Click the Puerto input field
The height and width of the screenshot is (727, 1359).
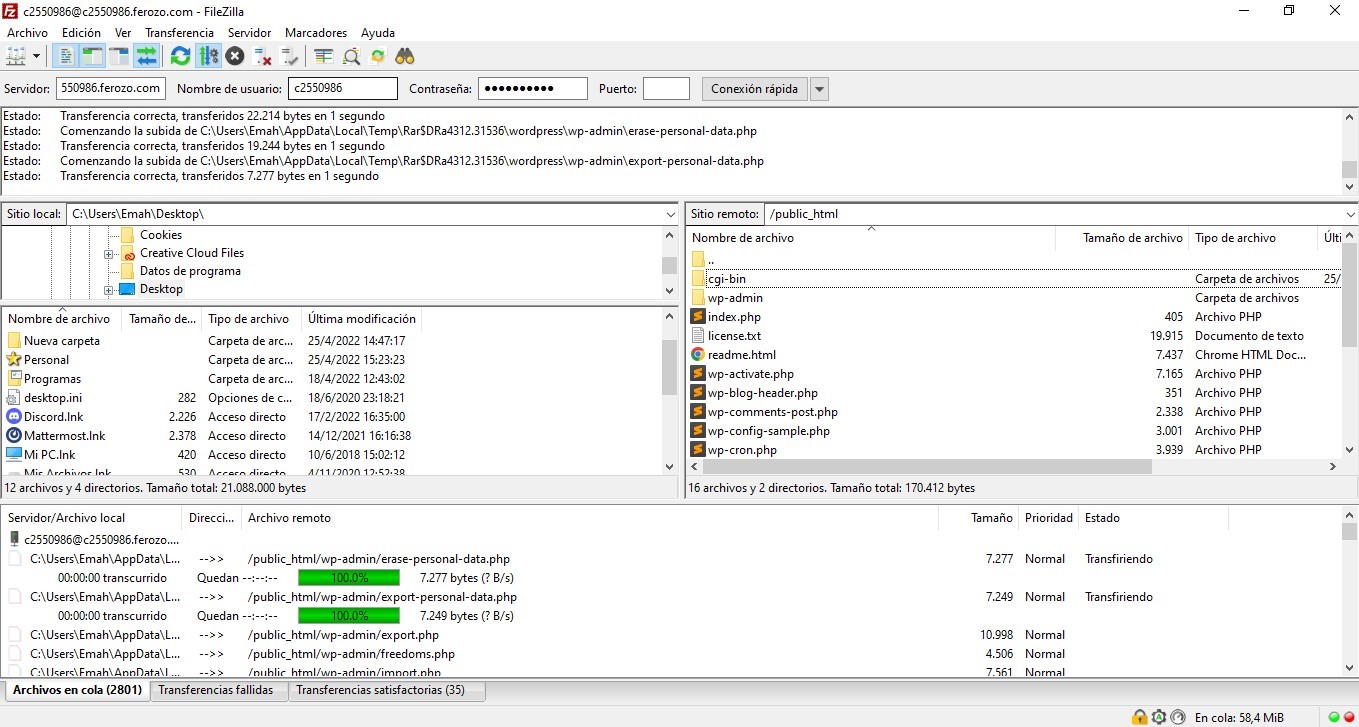(666, 89)
